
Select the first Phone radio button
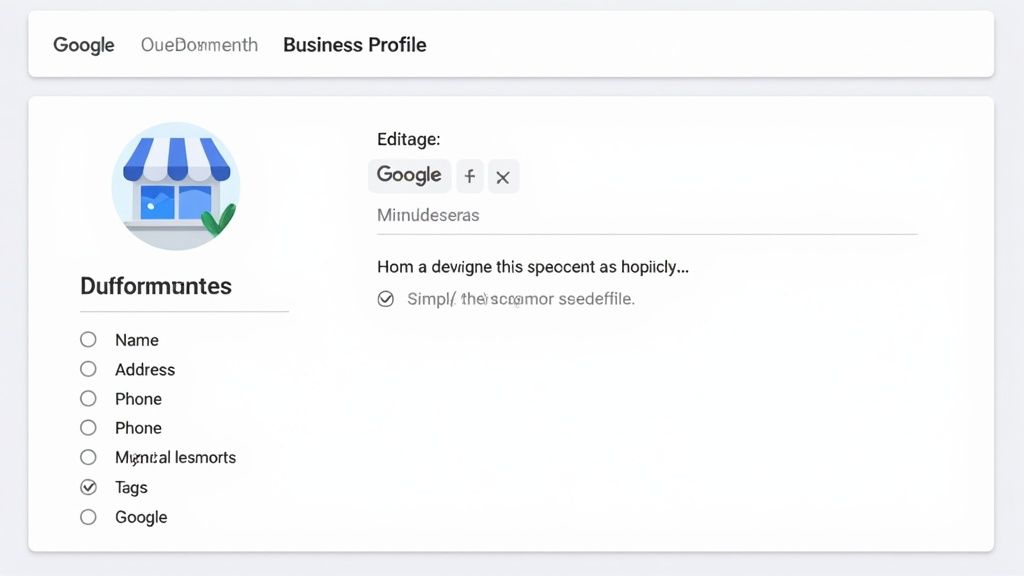click(x=88, y=398)
